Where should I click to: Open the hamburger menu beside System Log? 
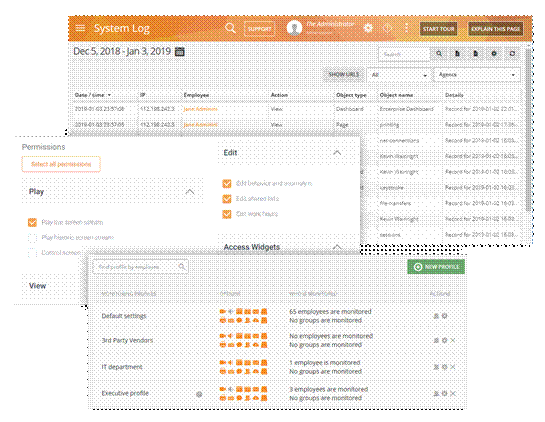(80, 28)
